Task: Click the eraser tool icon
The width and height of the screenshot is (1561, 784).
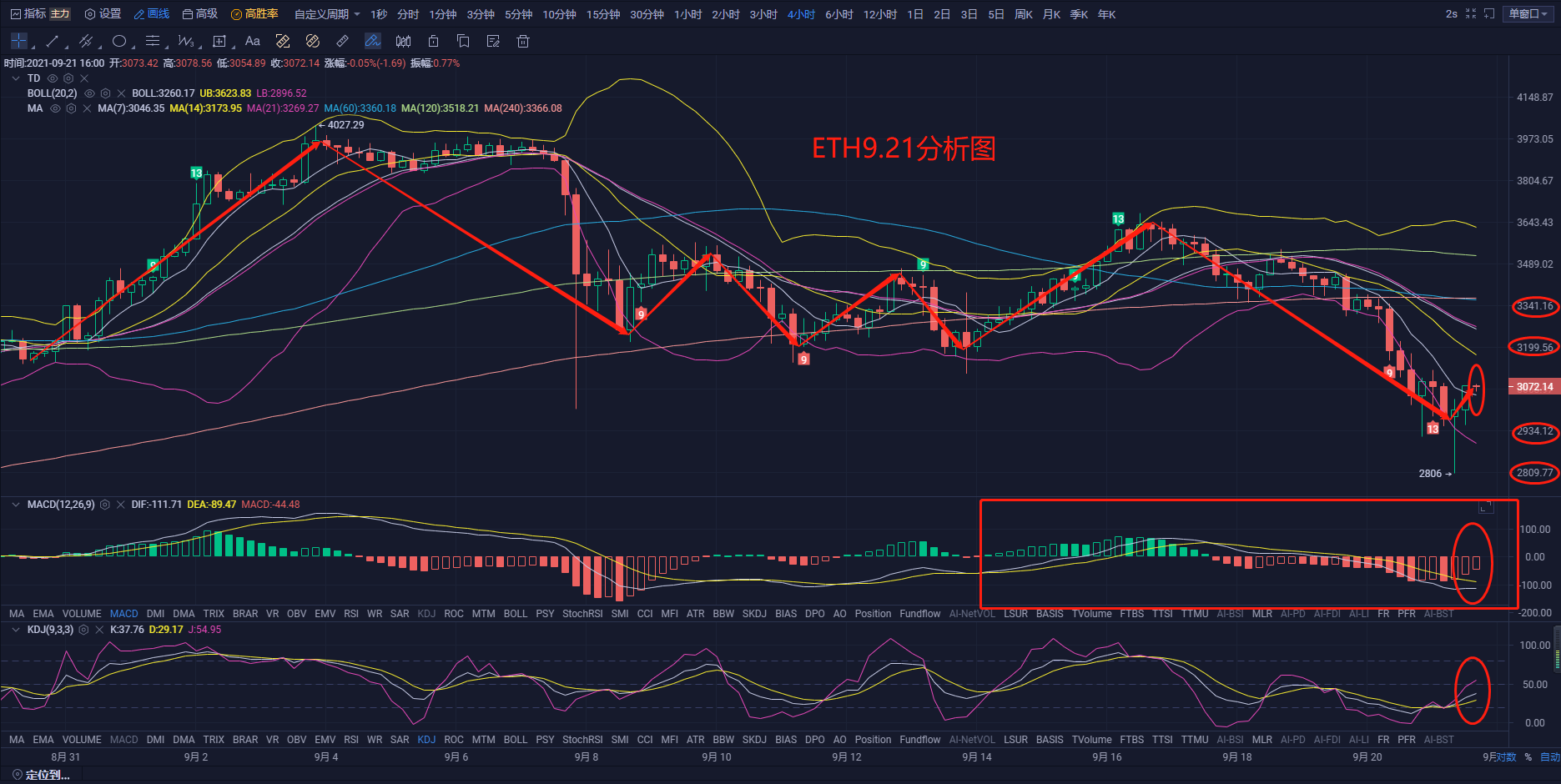Action: [x=283, y=41]
